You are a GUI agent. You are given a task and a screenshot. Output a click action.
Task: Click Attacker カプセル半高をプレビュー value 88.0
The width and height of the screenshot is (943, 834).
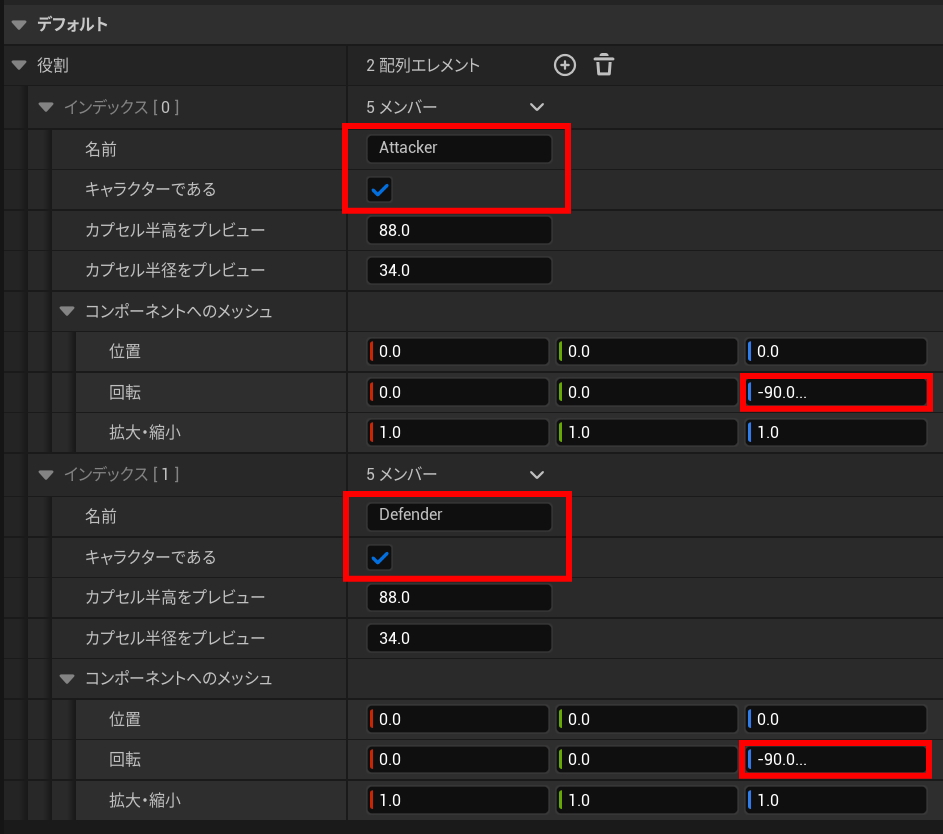459,231
